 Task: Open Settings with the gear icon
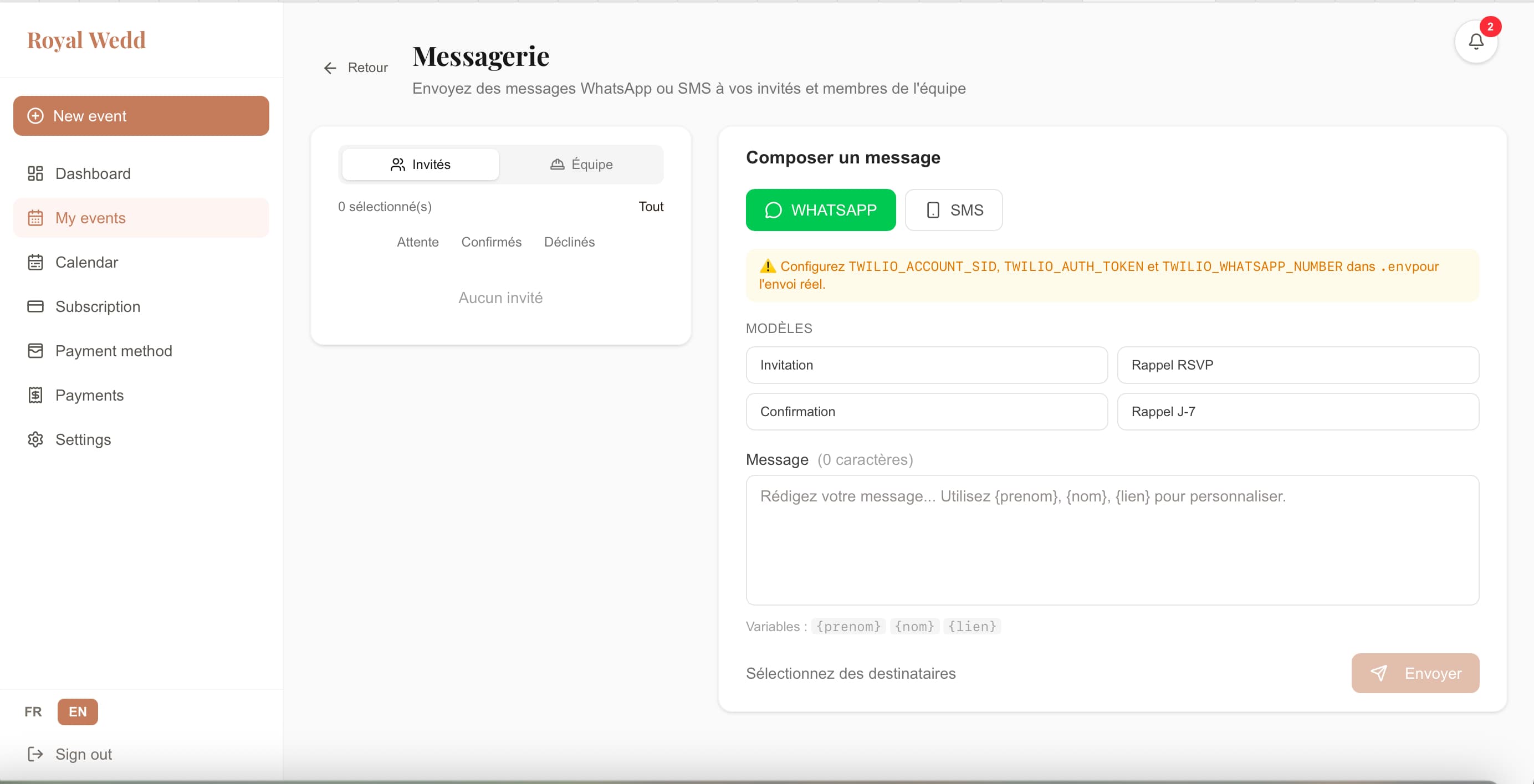coord(34,440)
